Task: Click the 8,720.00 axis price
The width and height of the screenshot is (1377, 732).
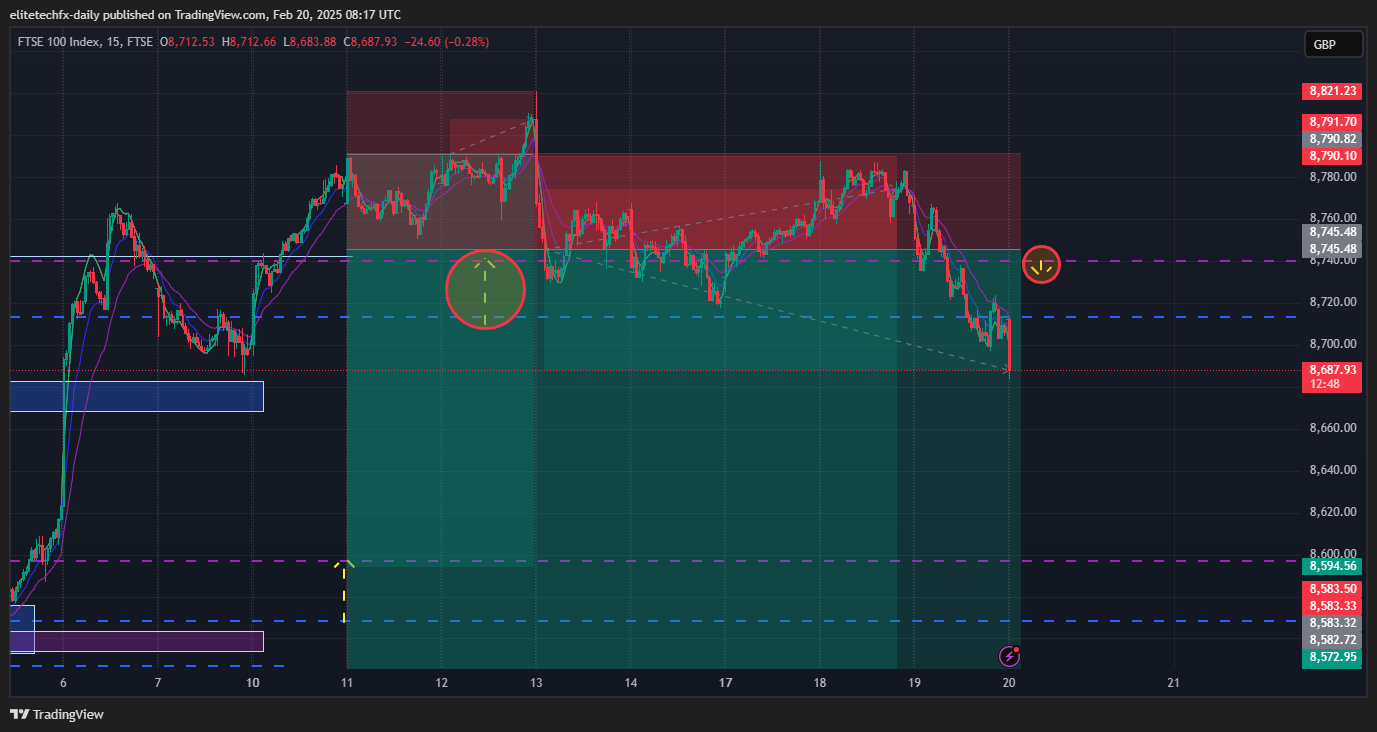Action: click(1332, 302)
